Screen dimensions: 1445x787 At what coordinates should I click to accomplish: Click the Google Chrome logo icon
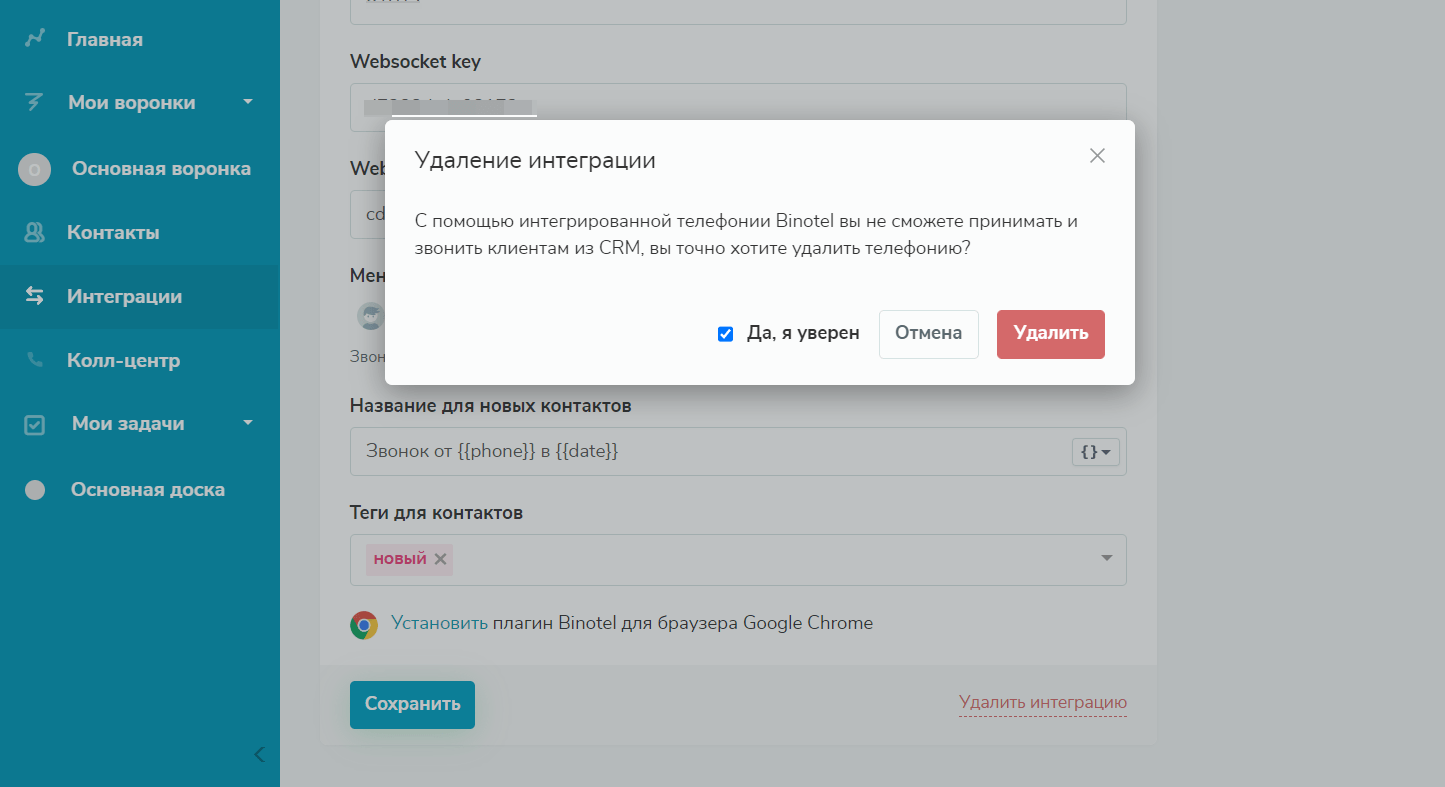[x=364, y=625]
